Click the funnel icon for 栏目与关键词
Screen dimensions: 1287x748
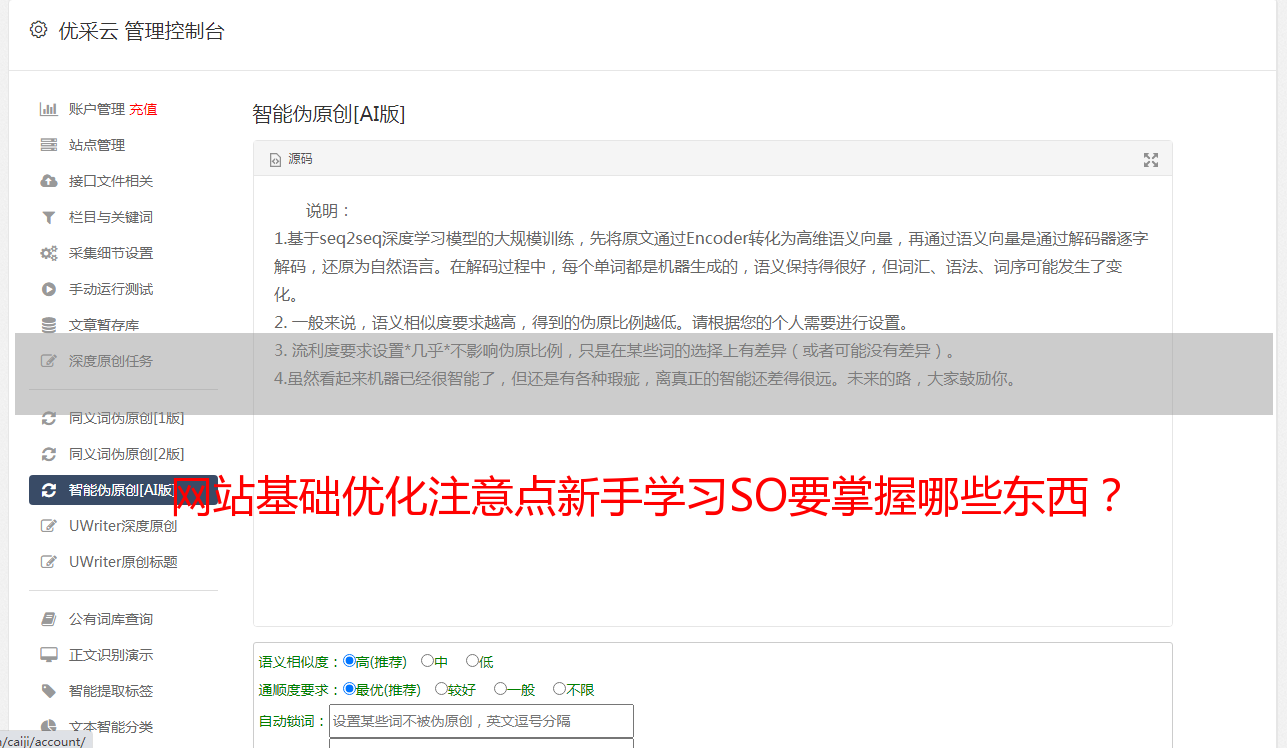pyautogui.click(x=48, y=217)
